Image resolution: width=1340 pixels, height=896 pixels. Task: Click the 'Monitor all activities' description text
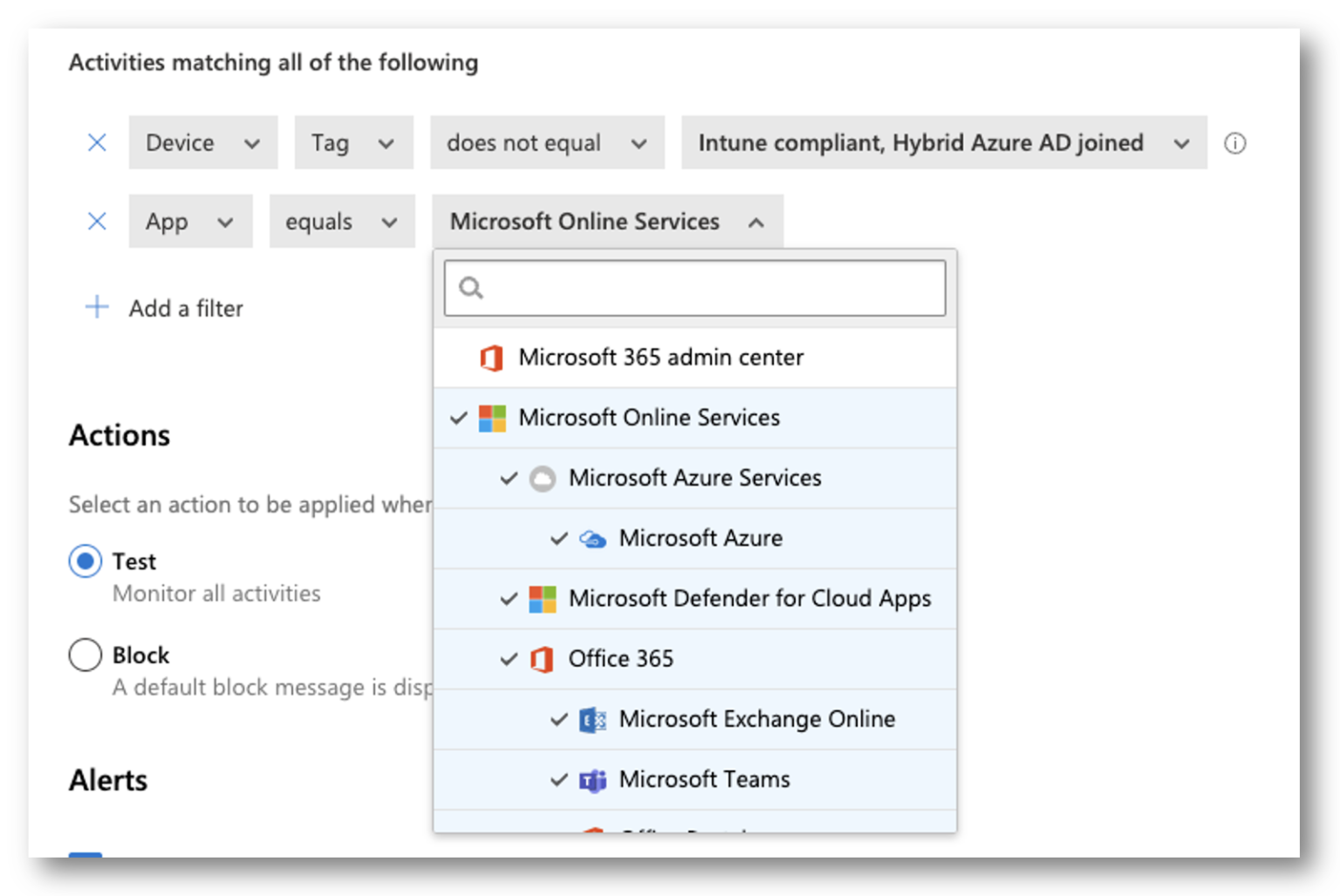coord(216,593)
